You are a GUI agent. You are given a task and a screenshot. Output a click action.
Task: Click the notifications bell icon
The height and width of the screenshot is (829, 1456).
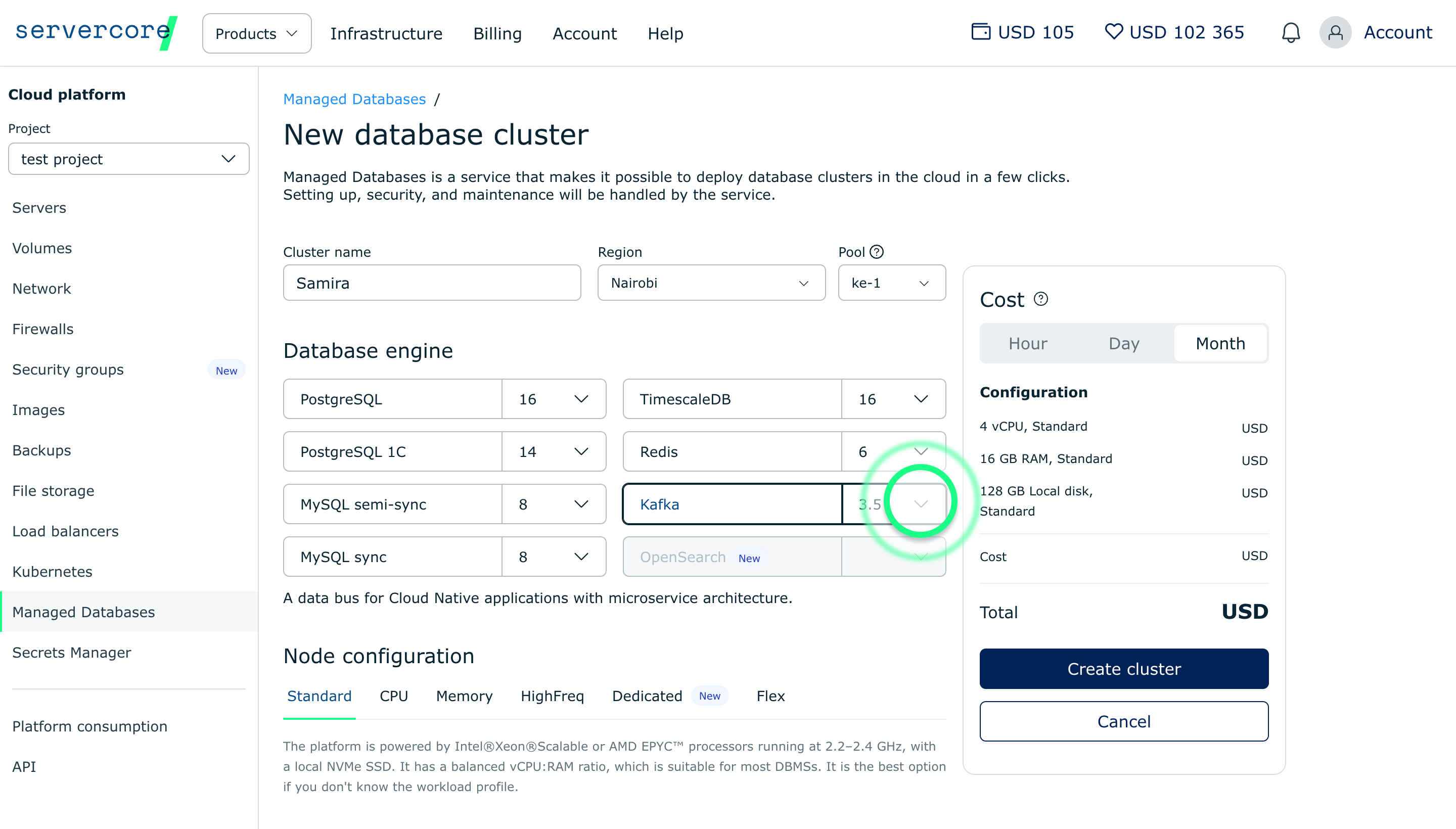click(x=1290, y=32)
